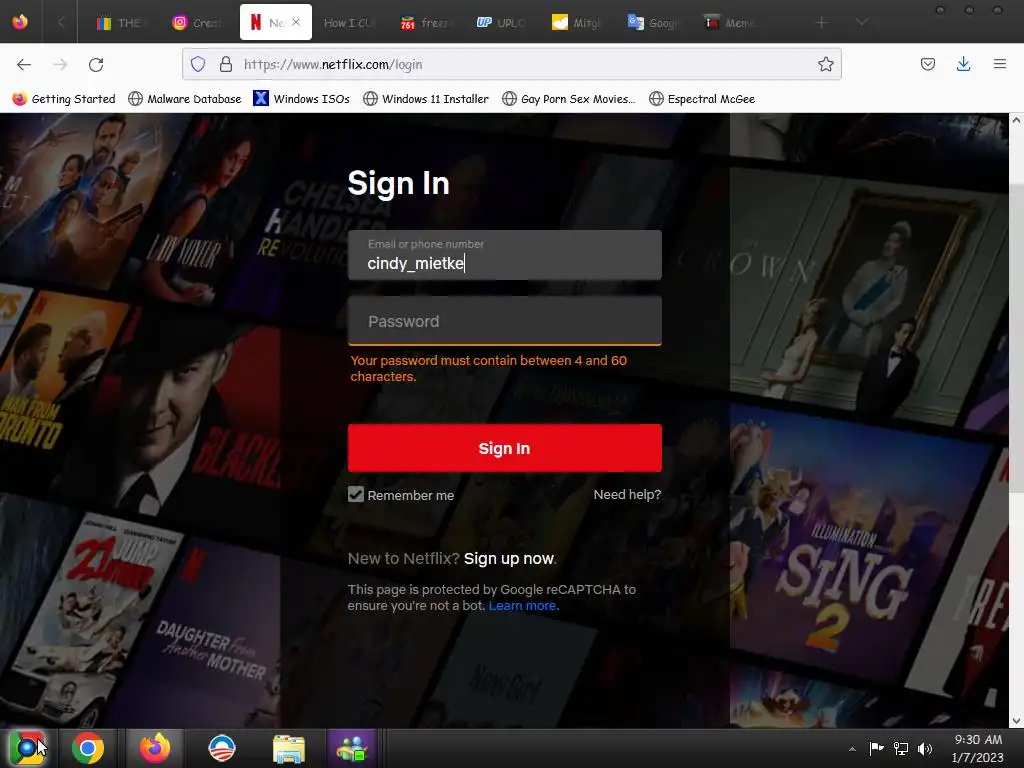Image resolution: width=1024 pixels, height=768 pixels.
Task: Click the Firefox taskbar icon
Action: coord(155,748)
